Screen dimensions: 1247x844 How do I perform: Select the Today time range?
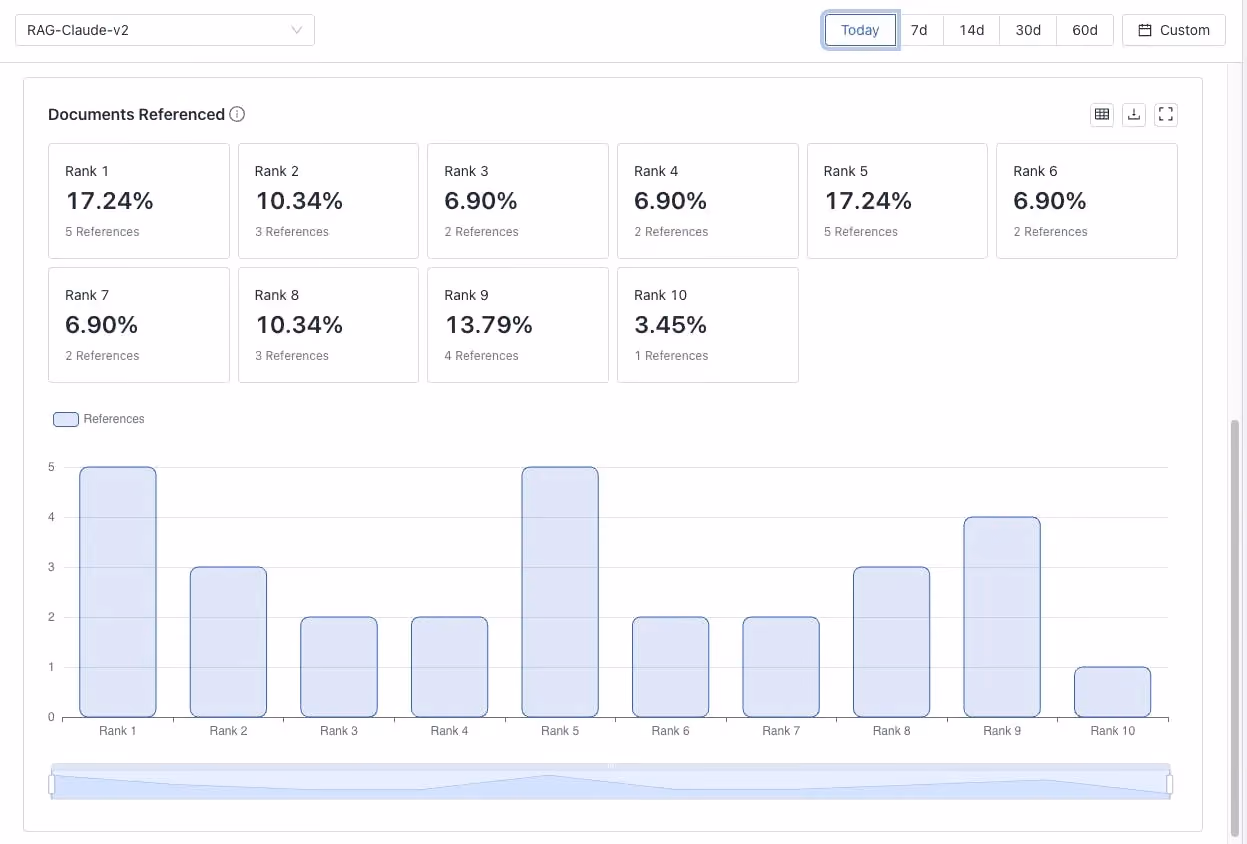coord(860,30)
